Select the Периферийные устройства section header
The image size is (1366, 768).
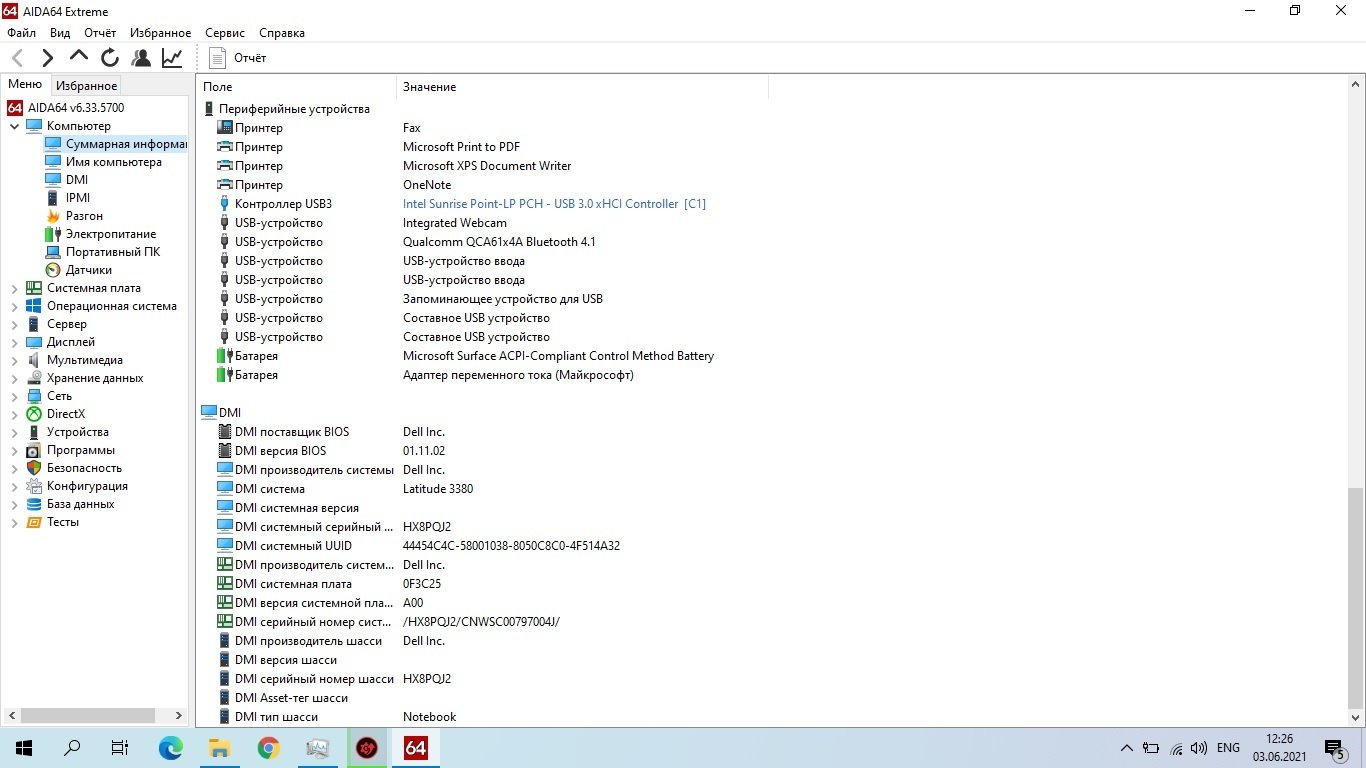(x=286, y=109)
